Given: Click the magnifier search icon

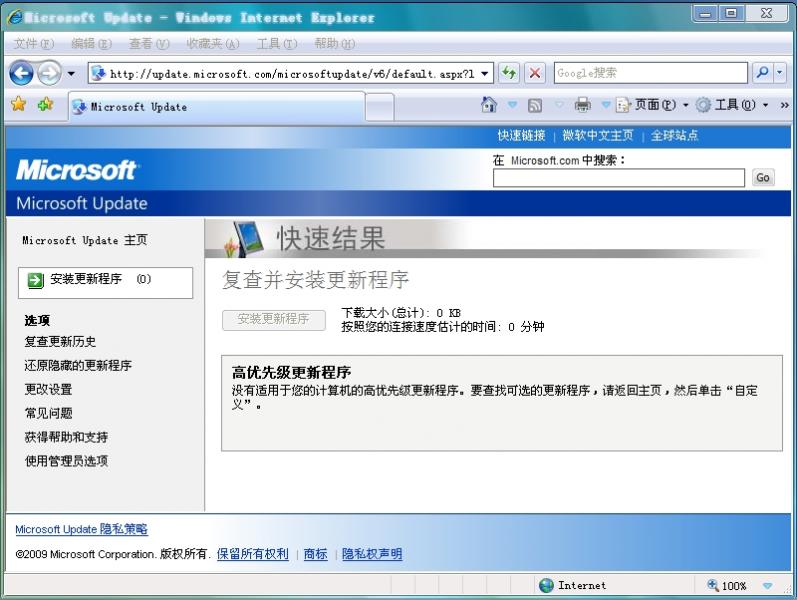Looking at the screenshot, I should click(762, 73).
